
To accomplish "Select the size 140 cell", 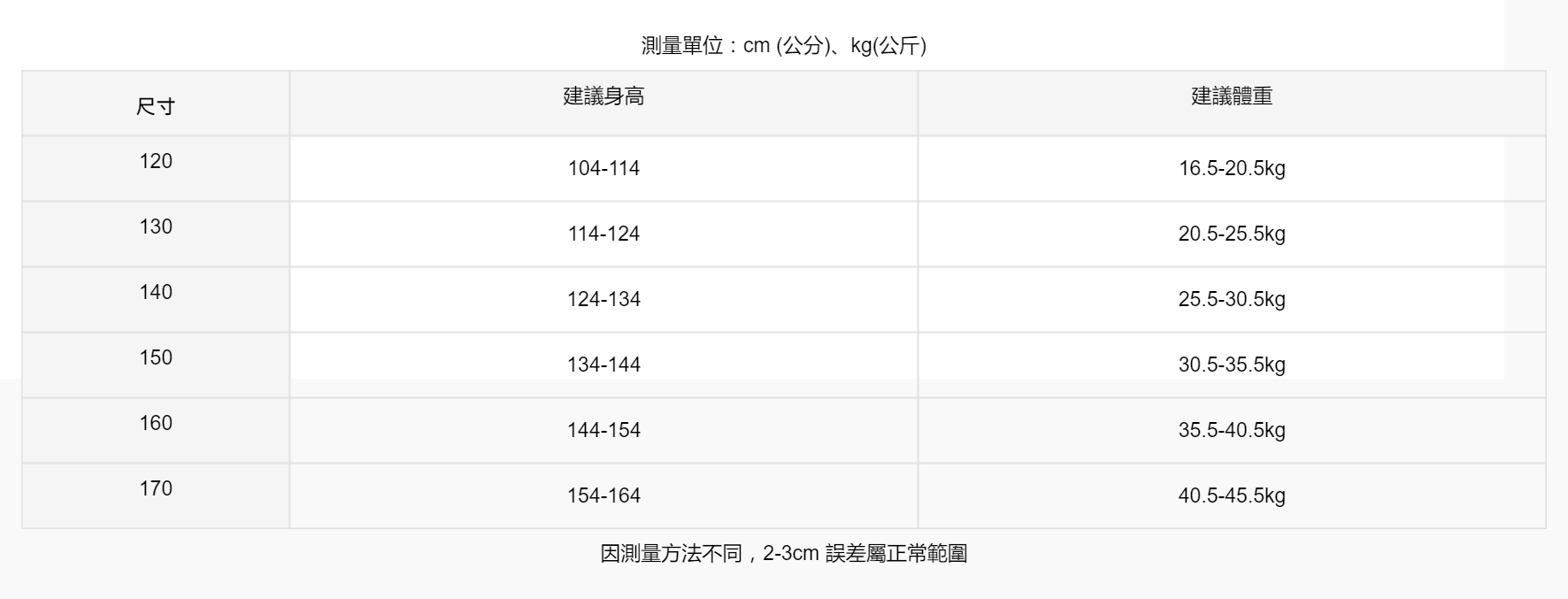I will coord(156,292).
